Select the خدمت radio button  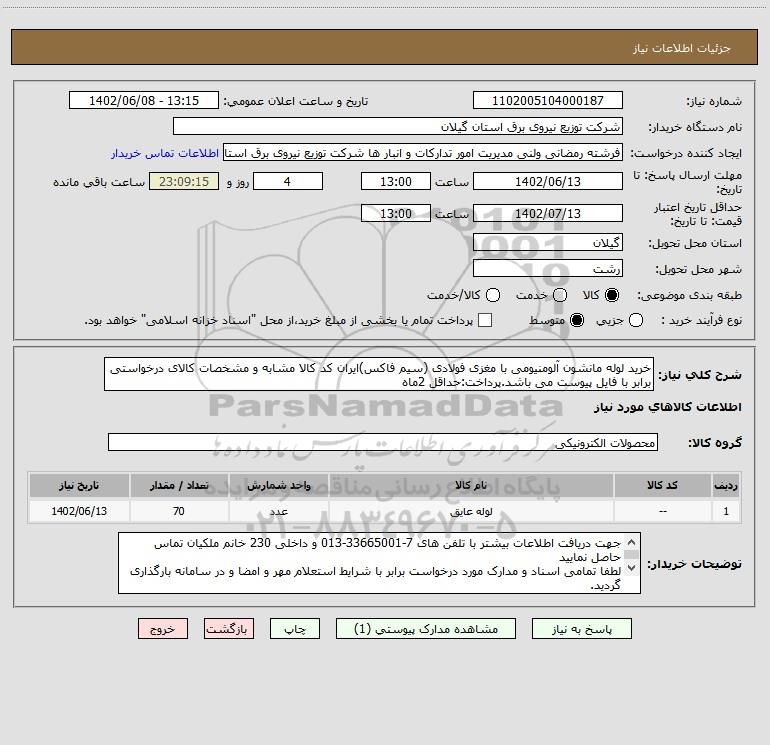coord(560,295)
